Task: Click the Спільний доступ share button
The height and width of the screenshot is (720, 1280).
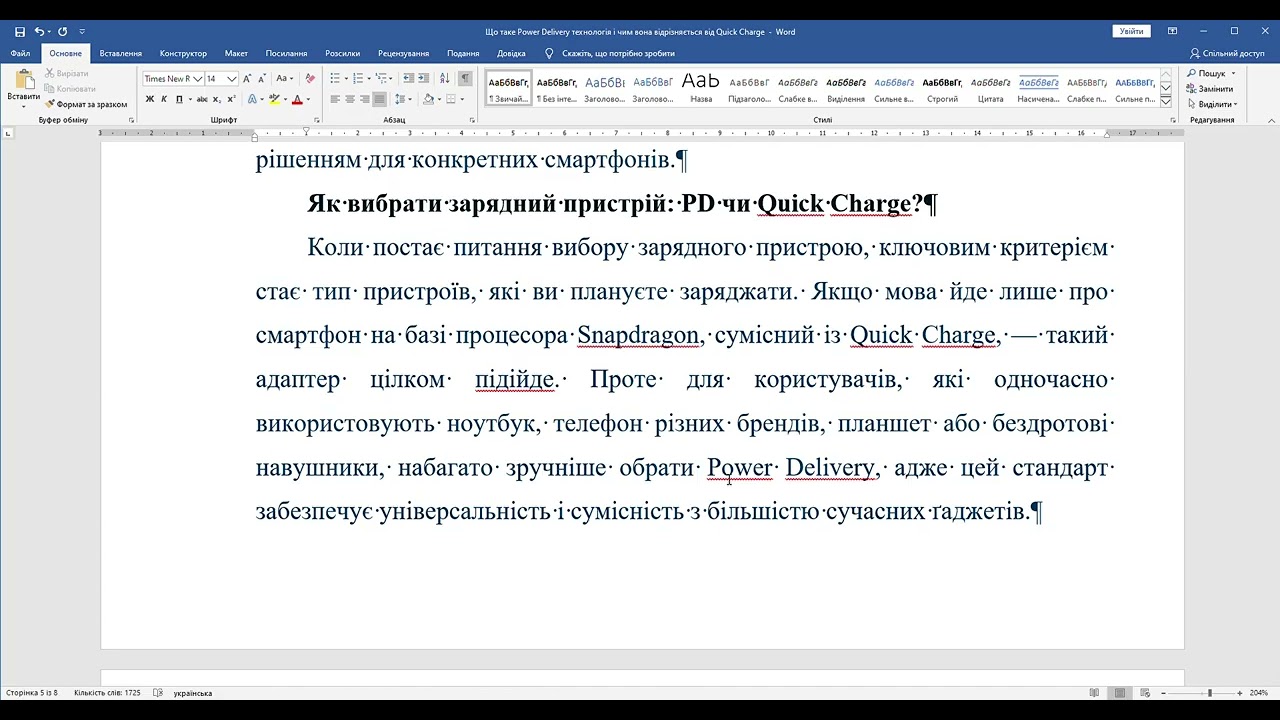Action: (x=1227, y=53)
